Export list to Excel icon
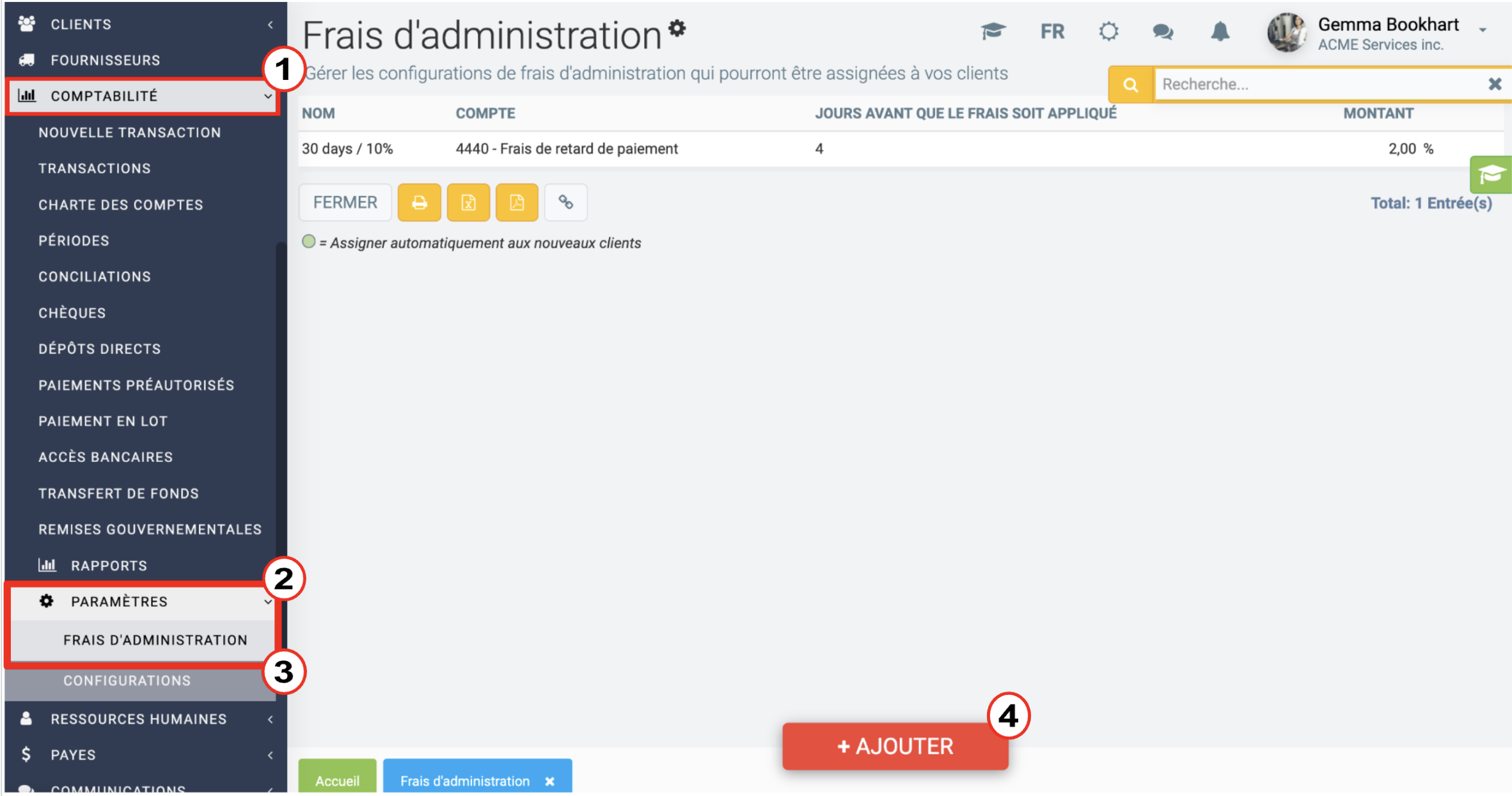The height and width of the screenshot is (796, 1512). pos(468,203)
